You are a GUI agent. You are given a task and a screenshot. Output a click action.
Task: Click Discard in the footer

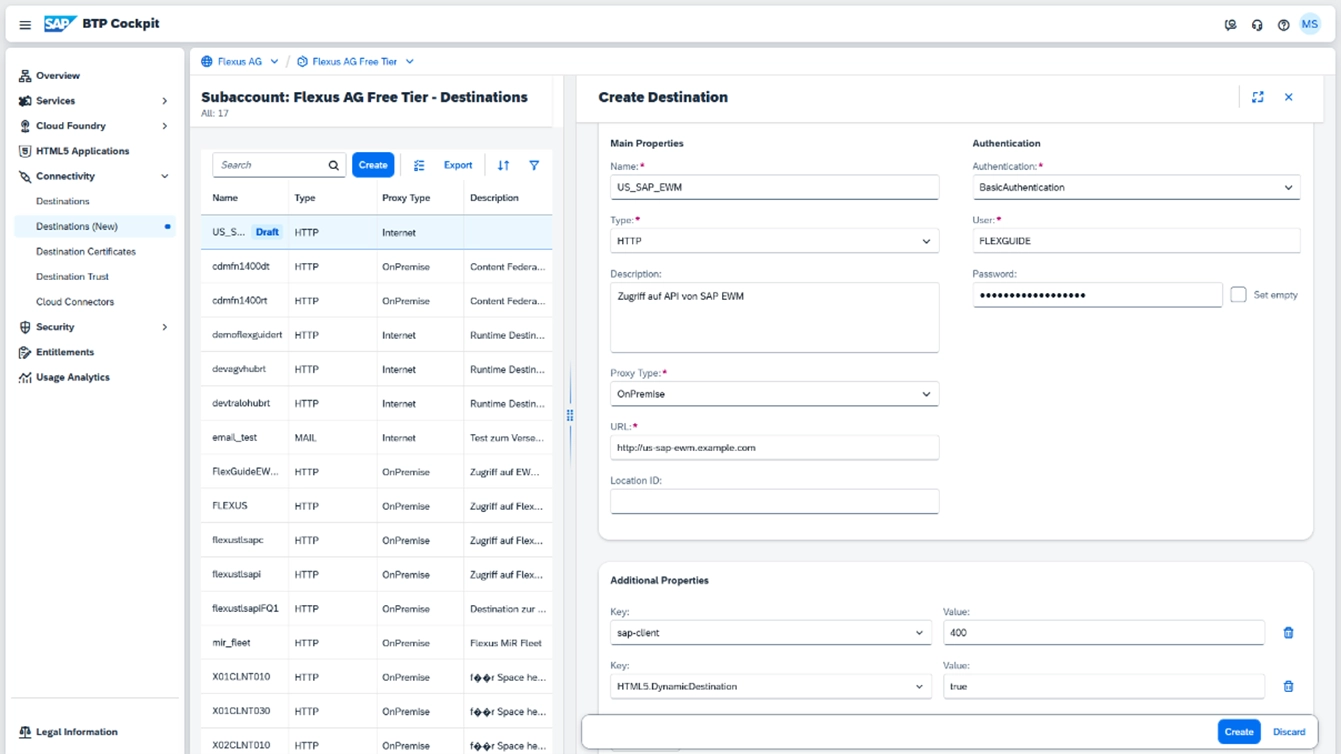[x=1289, y=732]
